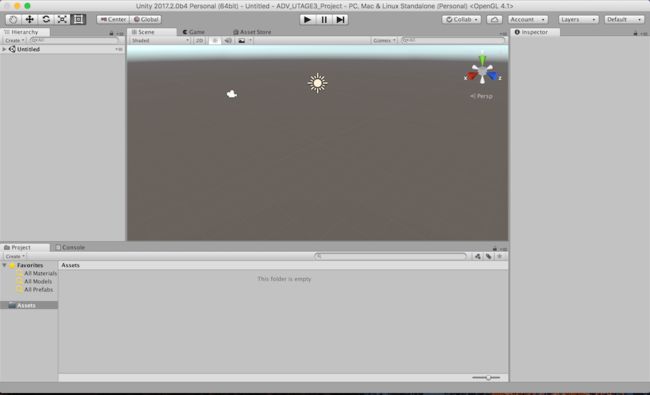Click the Assets breadcrumb label
This screenshot has height=395, width=650.
point(70,265)
